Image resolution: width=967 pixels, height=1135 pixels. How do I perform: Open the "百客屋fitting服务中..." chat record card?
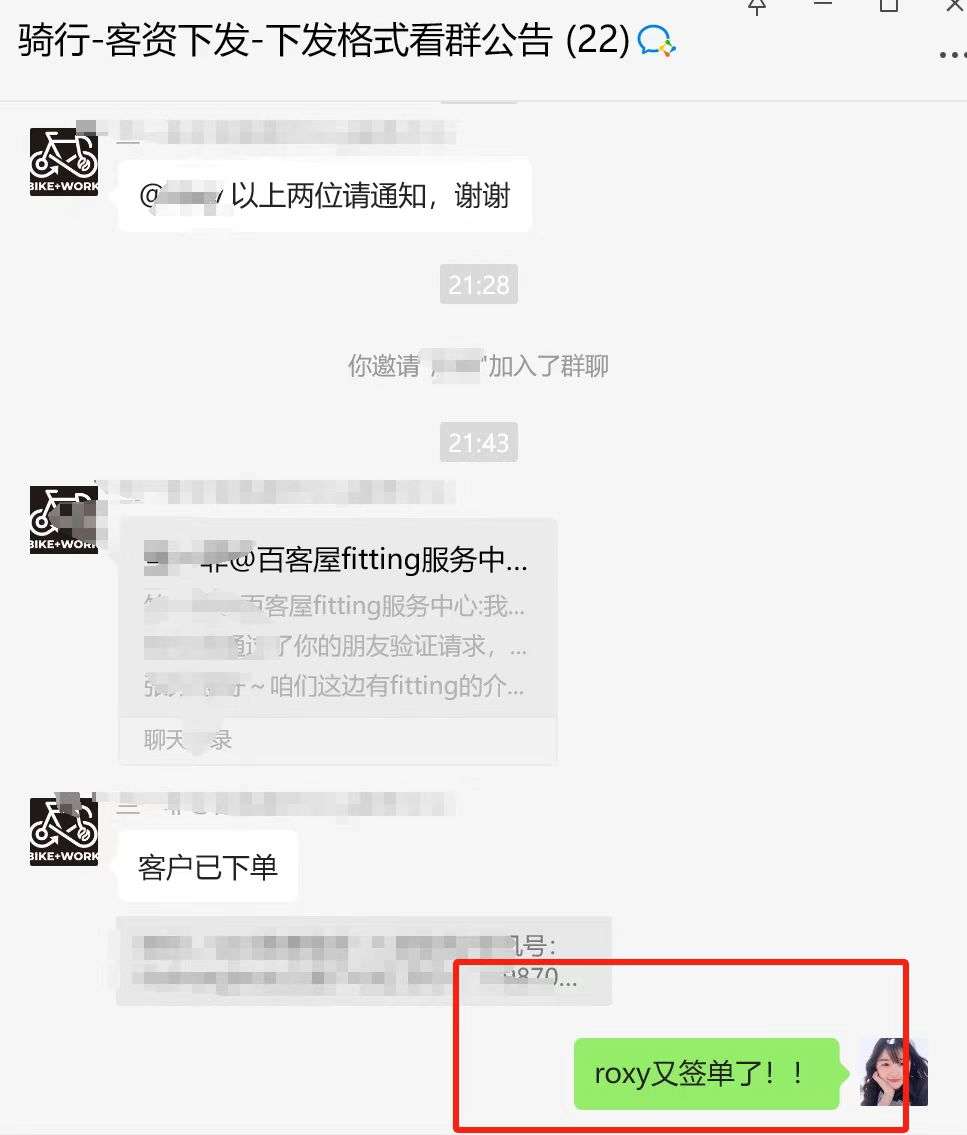coord(338,641)
